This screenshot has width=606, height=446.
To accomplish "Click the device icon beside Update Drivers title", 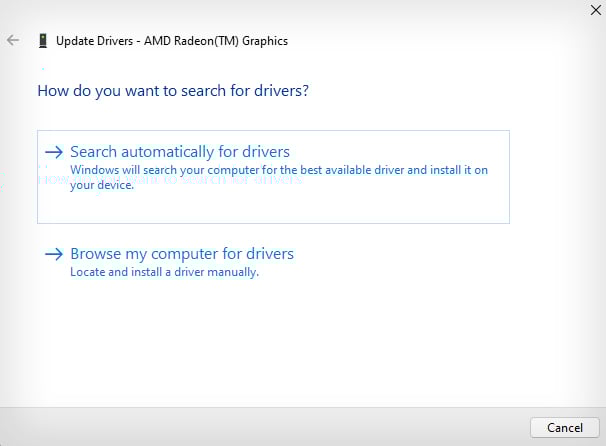I will [x=43, y=41].
